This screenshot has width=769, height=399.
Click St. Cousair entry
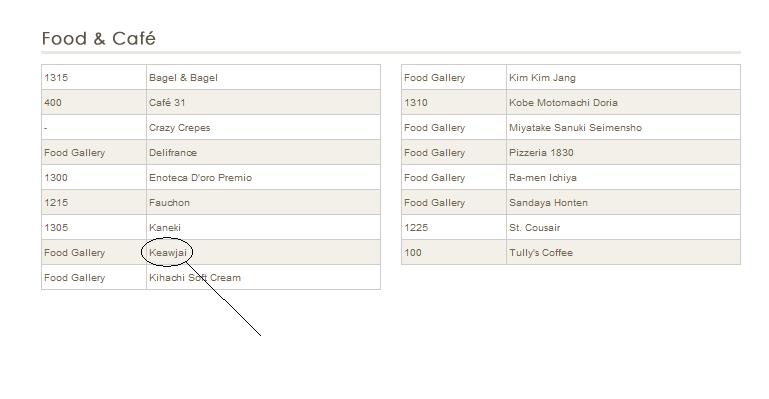pos(534,227)
